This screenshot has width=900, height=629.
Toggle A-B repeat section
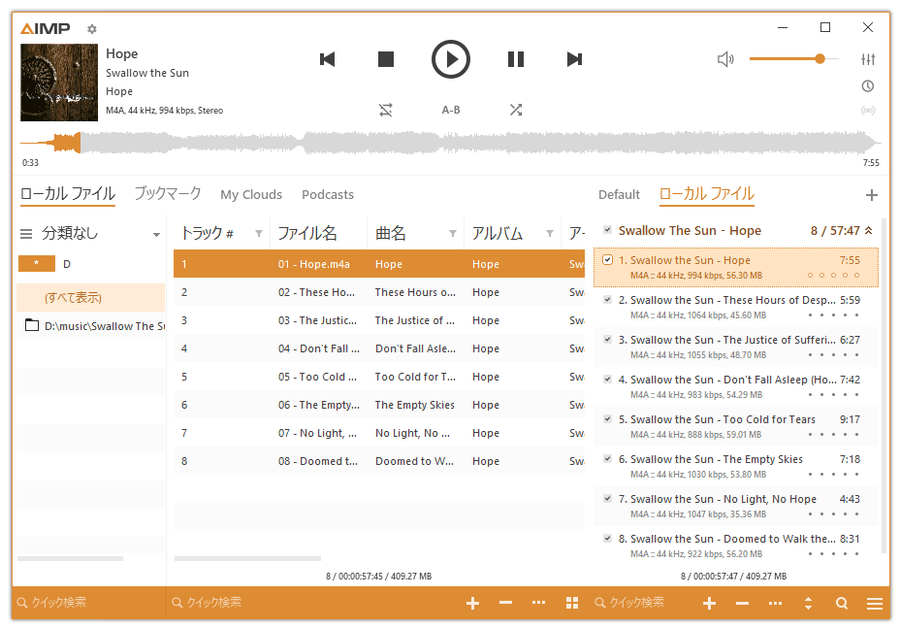click(451, 110)
